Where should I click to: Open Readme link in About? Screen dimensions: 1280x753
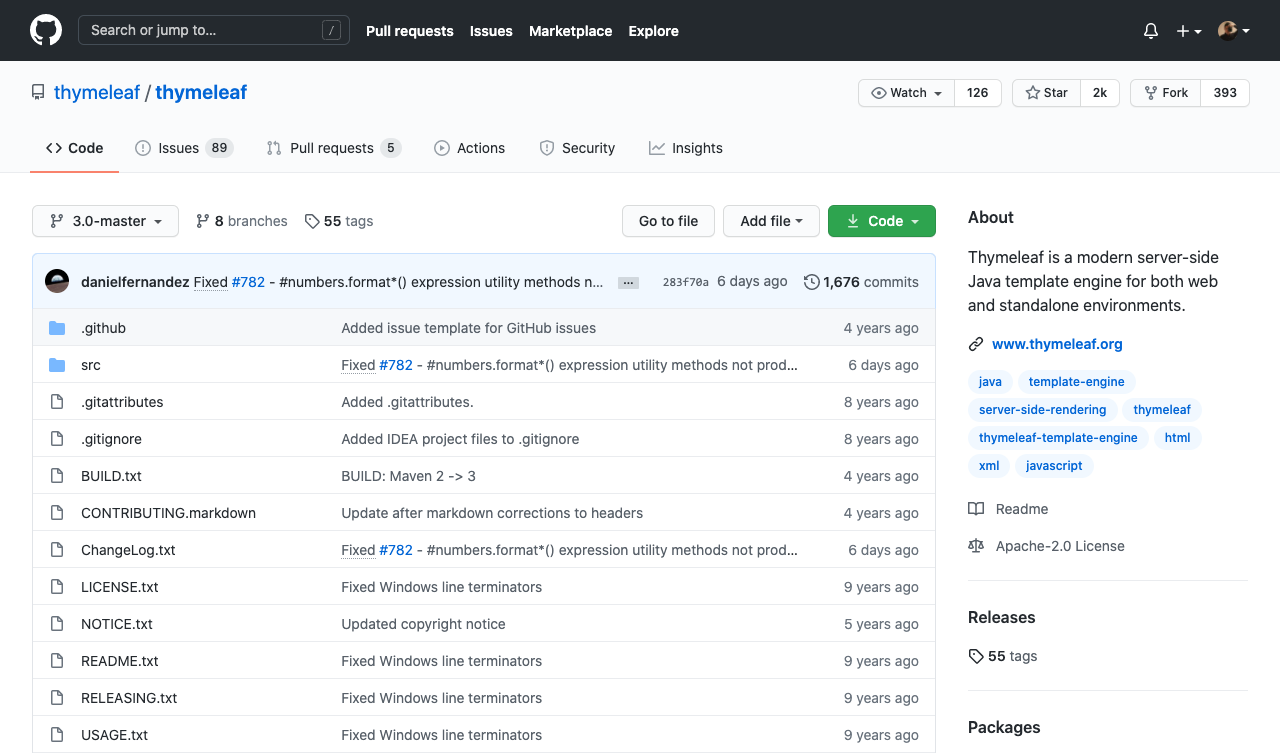point(1008,509)
